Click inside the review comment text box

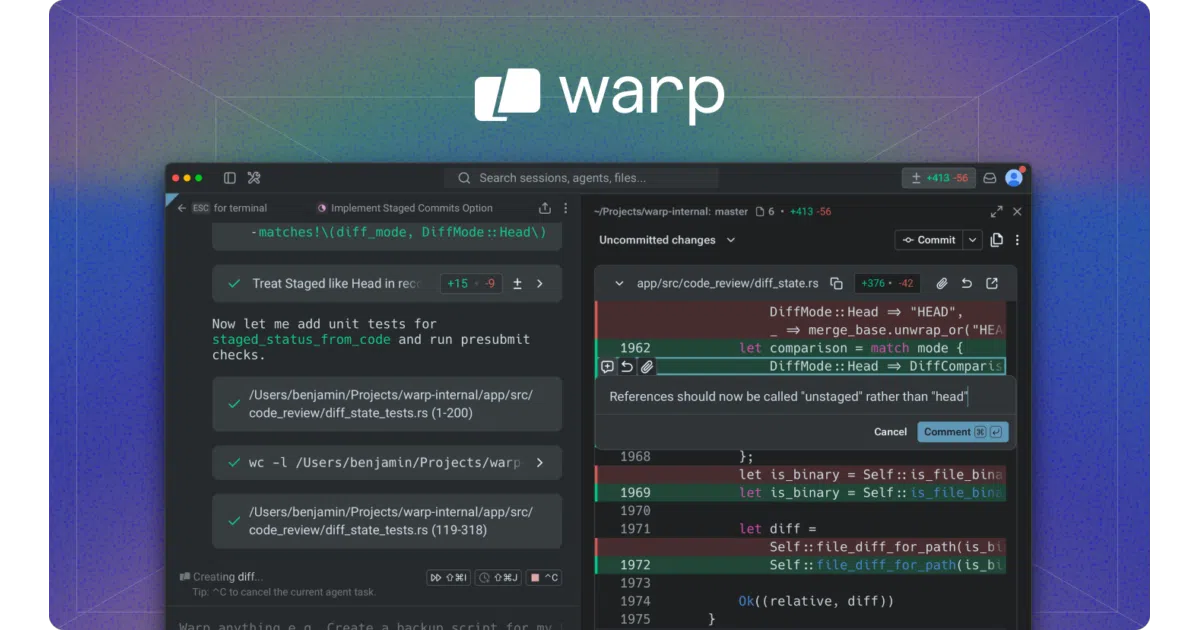point(806,397)
